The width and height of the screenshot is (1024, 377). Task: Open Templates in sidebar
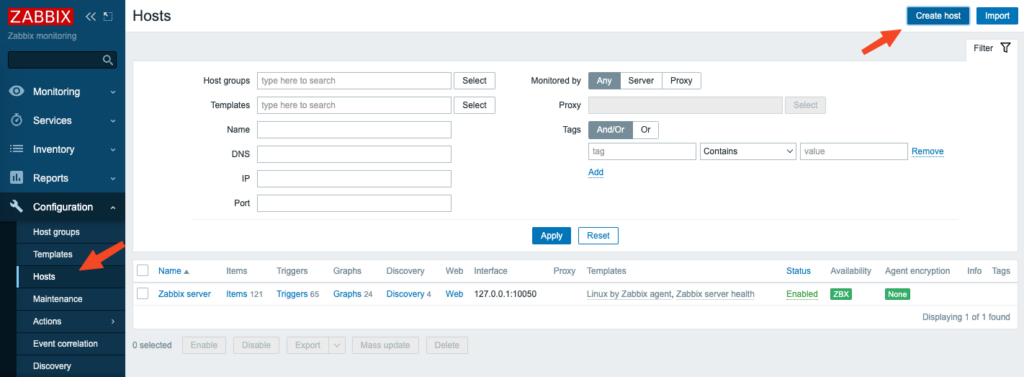[x=53, y=254]
